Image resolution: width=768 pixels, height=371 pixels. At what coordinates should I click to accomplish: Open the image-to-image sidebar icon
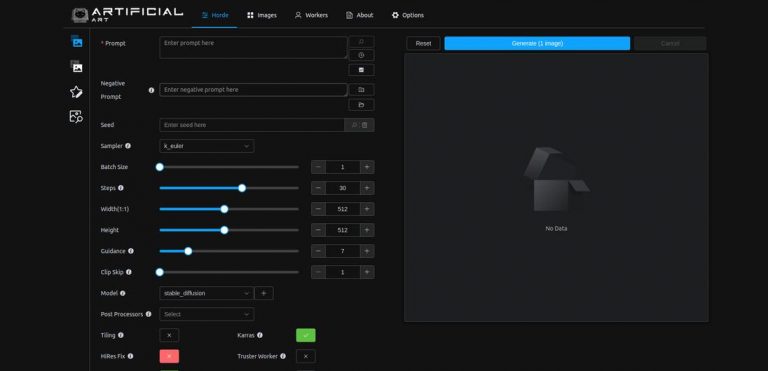[x=76, y=66]
